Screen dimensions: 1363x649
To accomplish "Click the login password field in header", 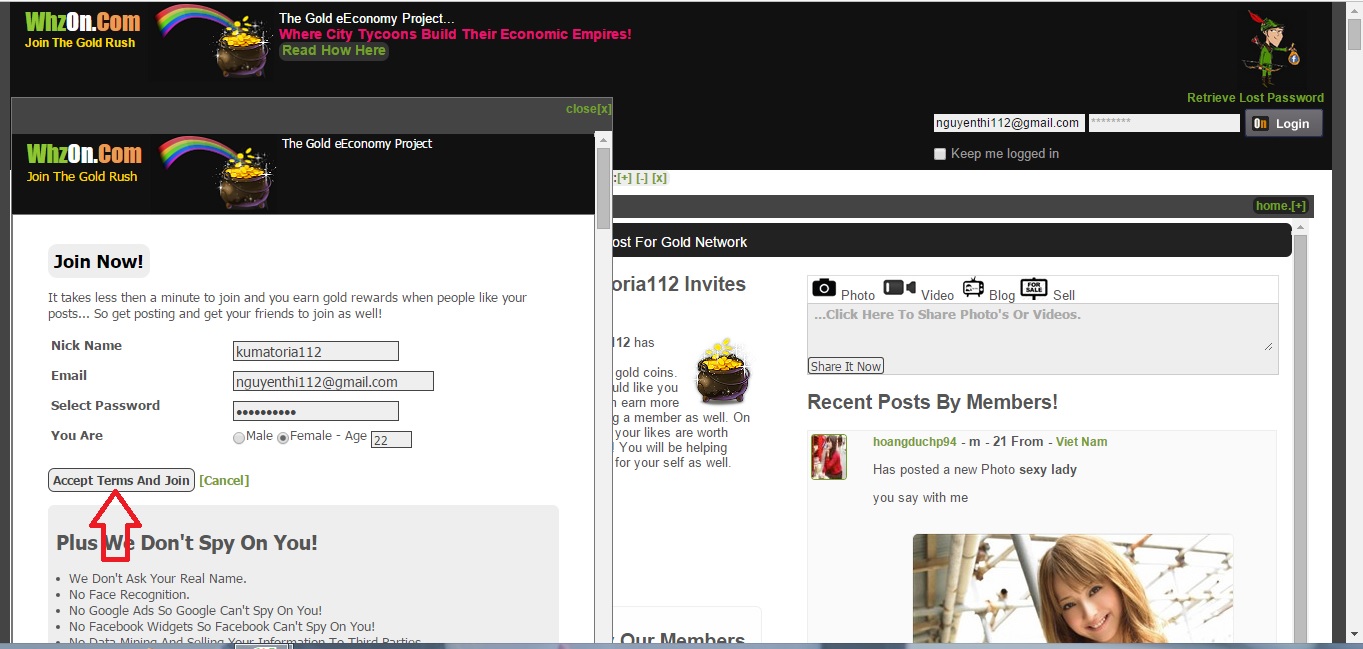I will click(1164, 123).
